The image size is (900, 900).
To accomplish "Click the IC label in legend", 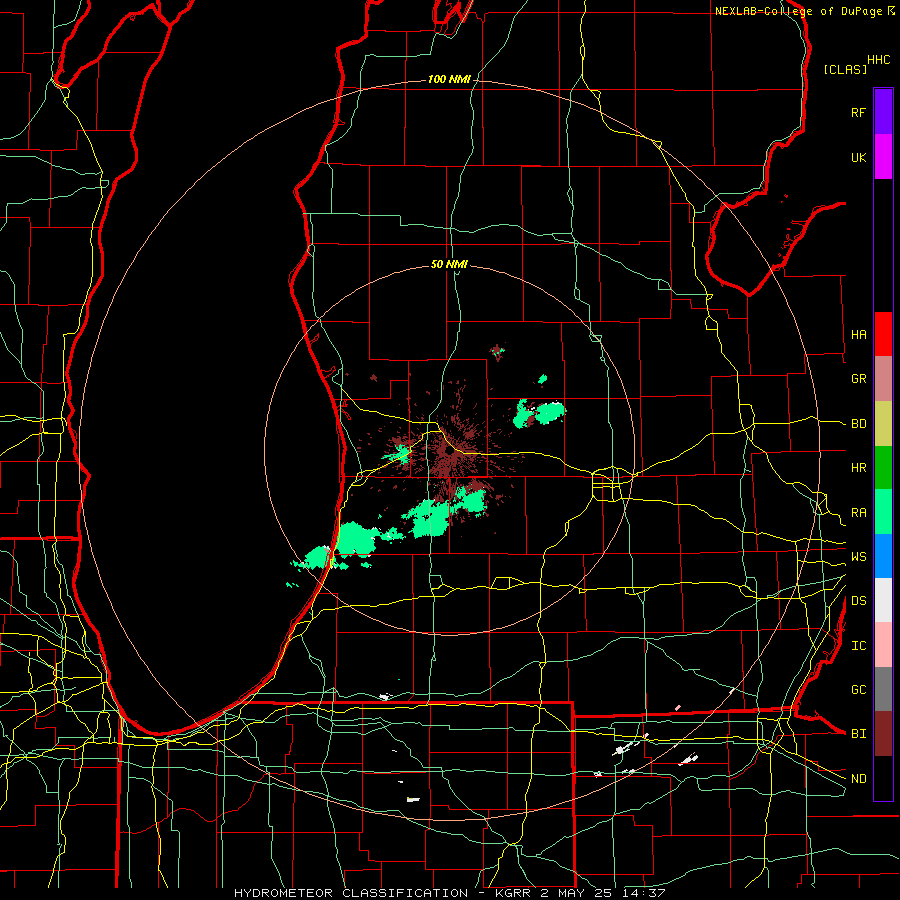I will 858,646.
